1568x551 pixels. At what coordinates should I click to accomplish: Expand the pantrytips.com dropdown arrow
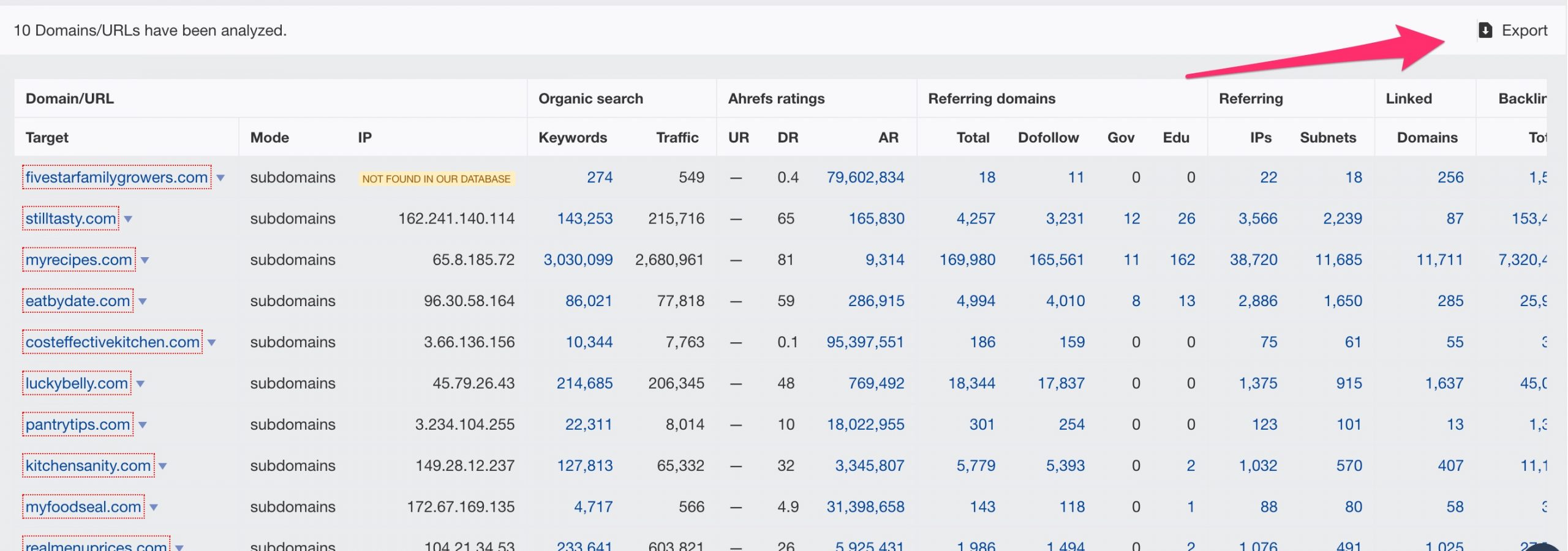pyautogui.click(x=142, y=424)
